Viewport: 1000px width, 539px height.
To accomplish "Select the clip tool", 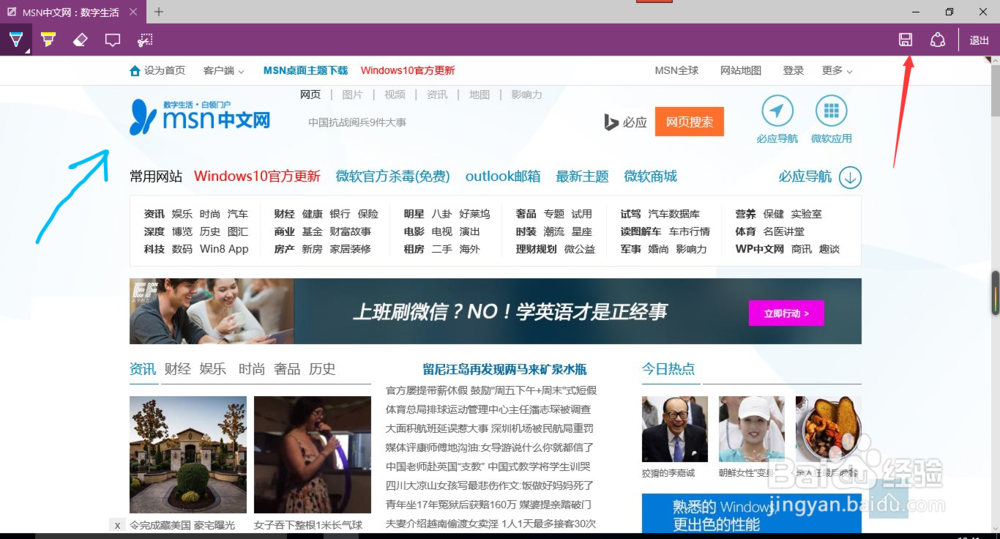I will (145, 40).
